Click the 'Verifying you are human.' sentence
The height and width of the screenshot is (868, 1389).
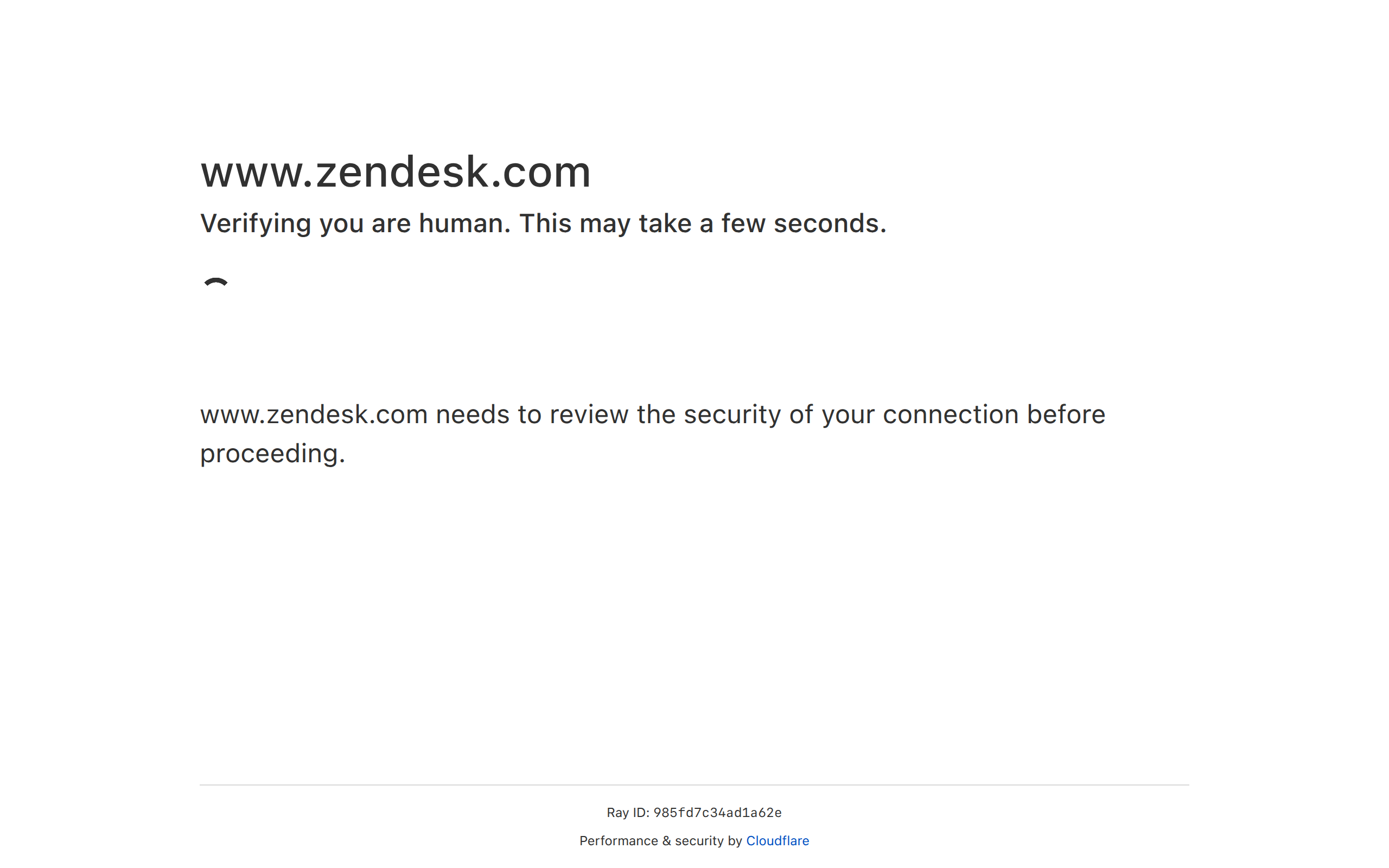pyautogui.click(x=355, y=224)
